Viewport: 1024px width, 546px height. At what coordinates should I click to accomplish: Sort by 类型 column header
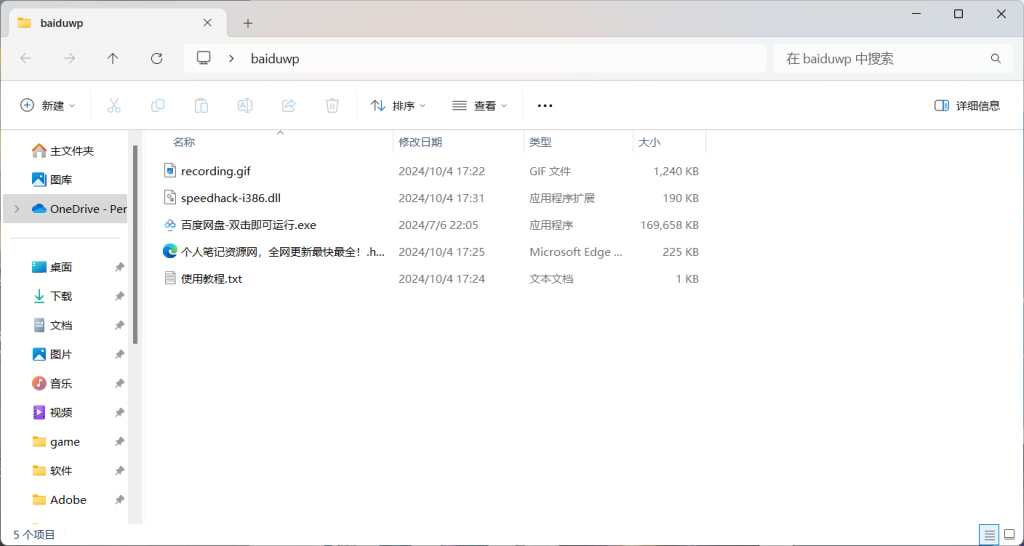[x=540, y=142]
